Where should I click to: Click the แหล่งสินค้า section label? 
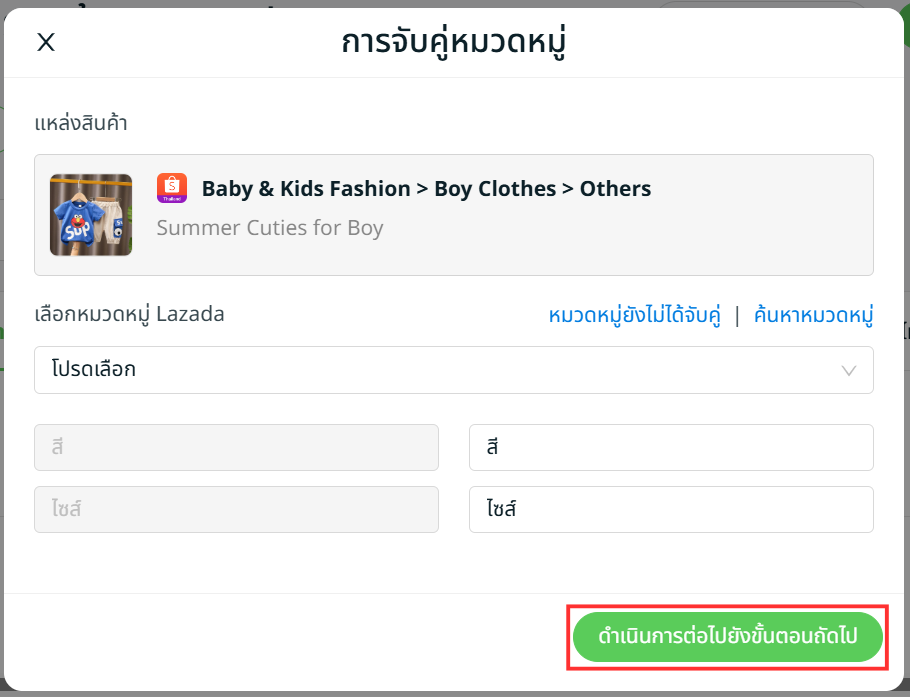click(x=81, y=124)
